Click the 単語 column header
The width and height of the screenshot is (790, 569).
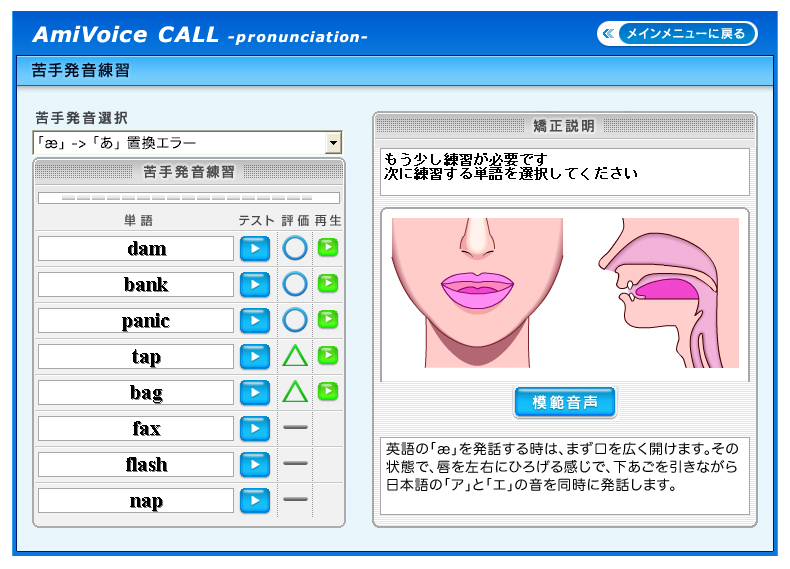click(138, 220)
